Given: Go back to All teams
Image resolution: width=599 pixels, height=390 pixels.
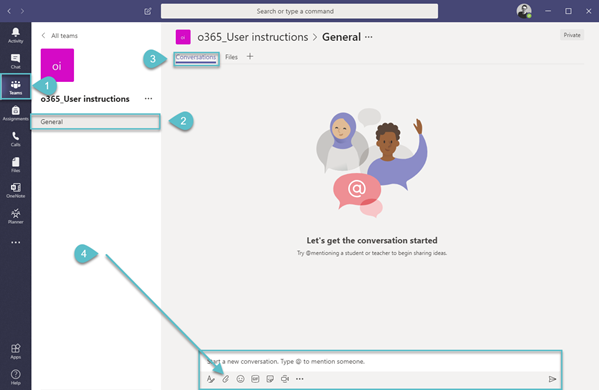Looking at the screenshot, I should 60,36.
